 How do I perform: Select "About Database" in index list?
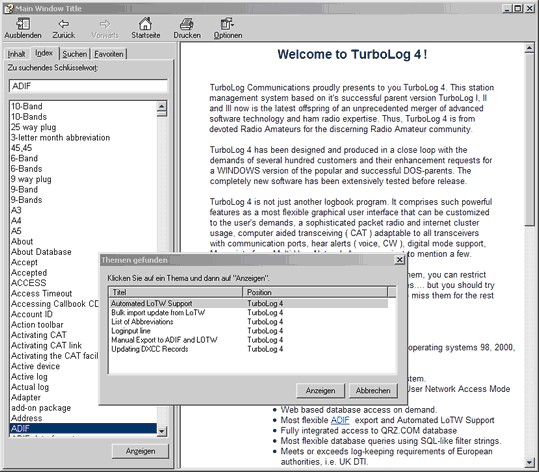(41, 252)
